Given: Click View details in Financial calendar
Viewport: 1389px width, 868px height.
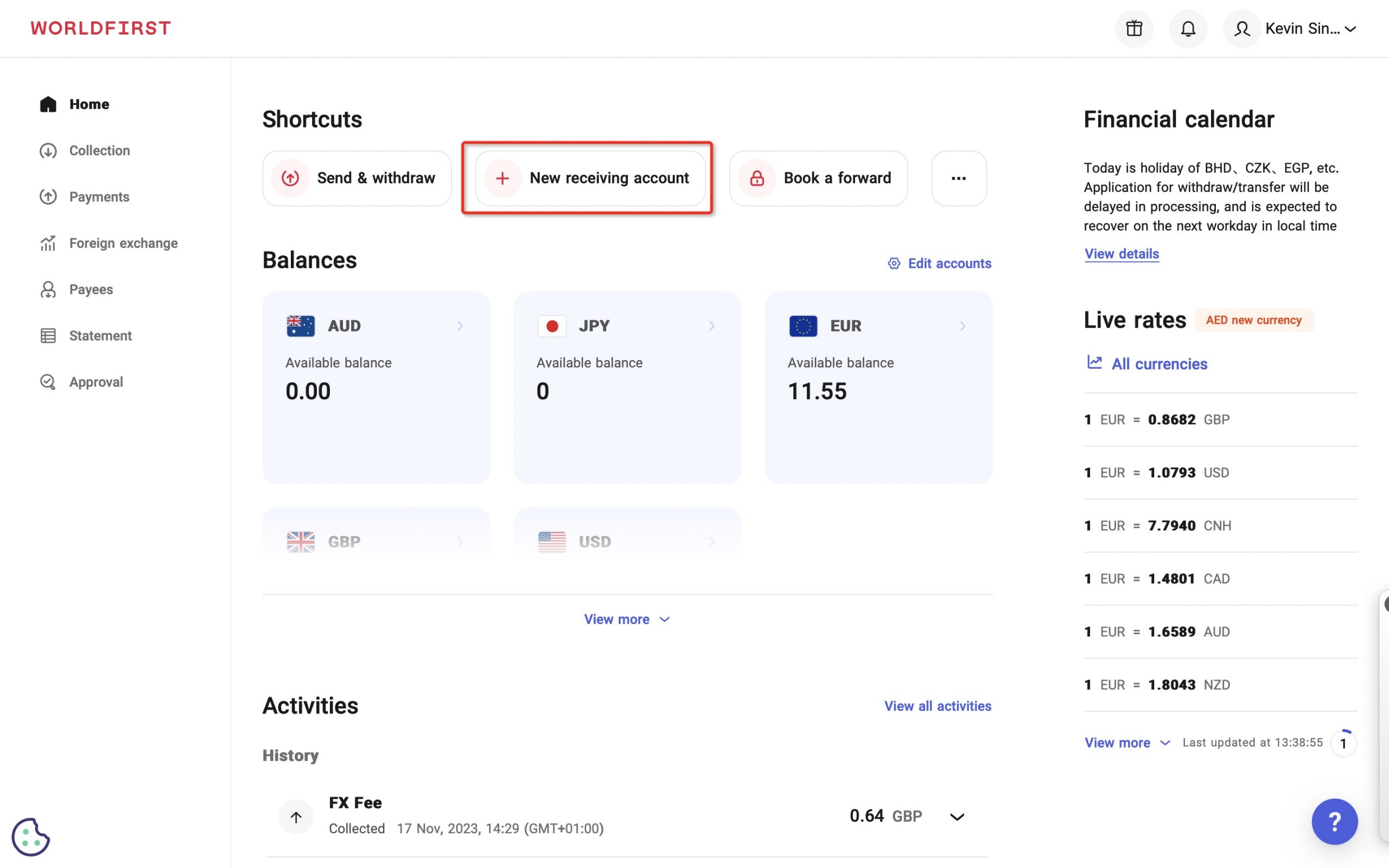Looking at the screenshot, I should click(1122, 254).
